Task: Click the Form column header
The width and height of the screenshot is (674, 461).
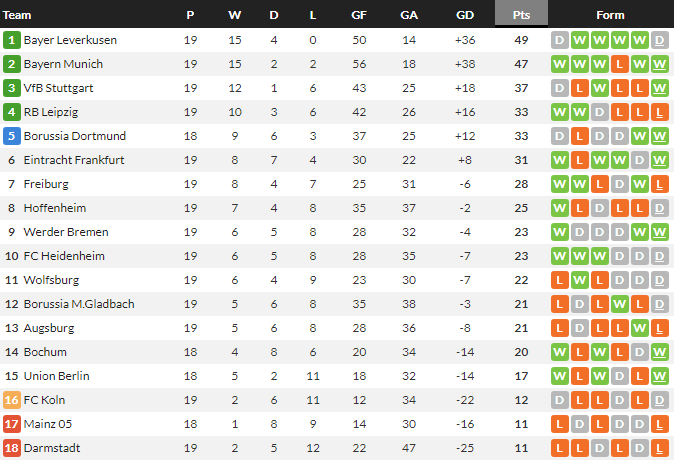Action: [610, 15]
